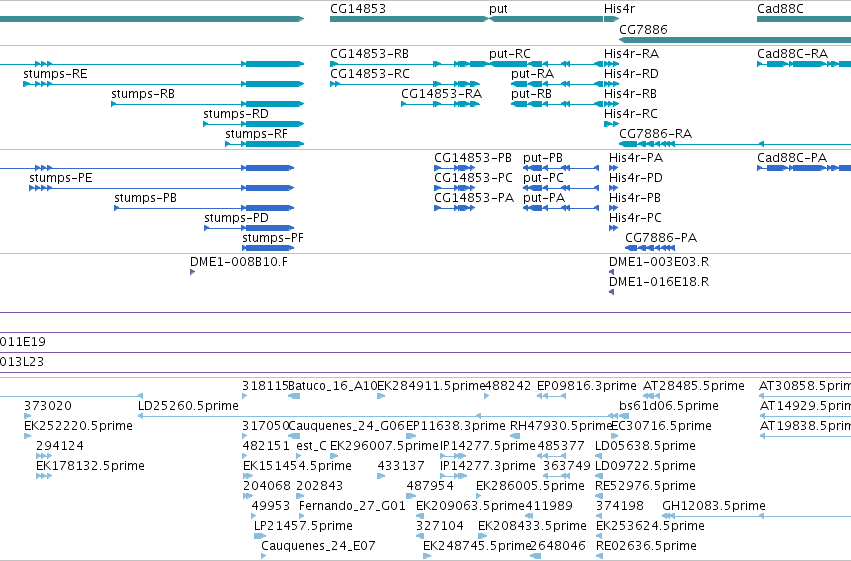Select the CG14853 gene bar
Screen dimensions: 851x561
409,19
